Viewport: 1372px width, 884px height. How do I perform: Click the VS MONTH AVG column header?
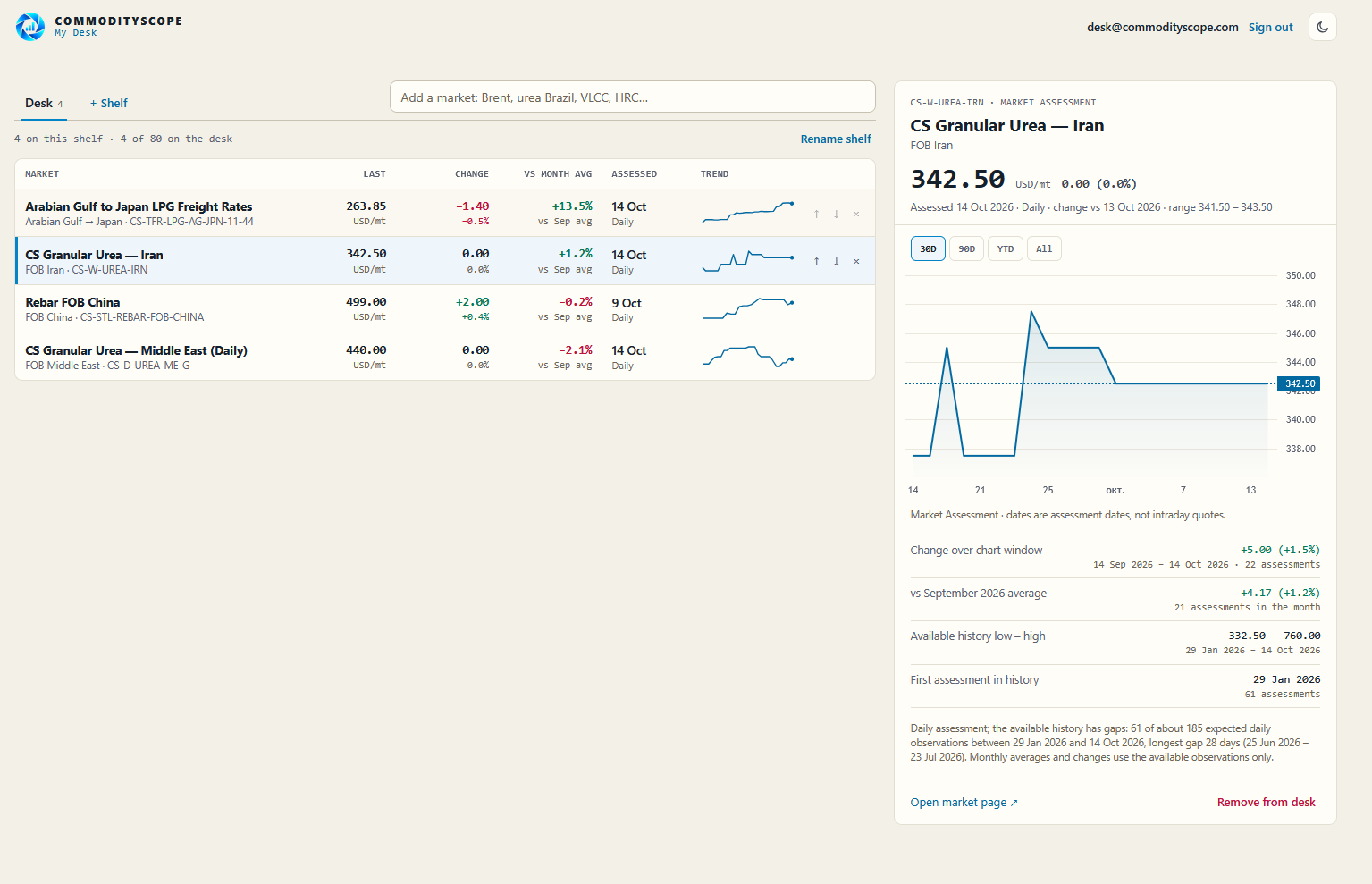[x=558, y=173]
